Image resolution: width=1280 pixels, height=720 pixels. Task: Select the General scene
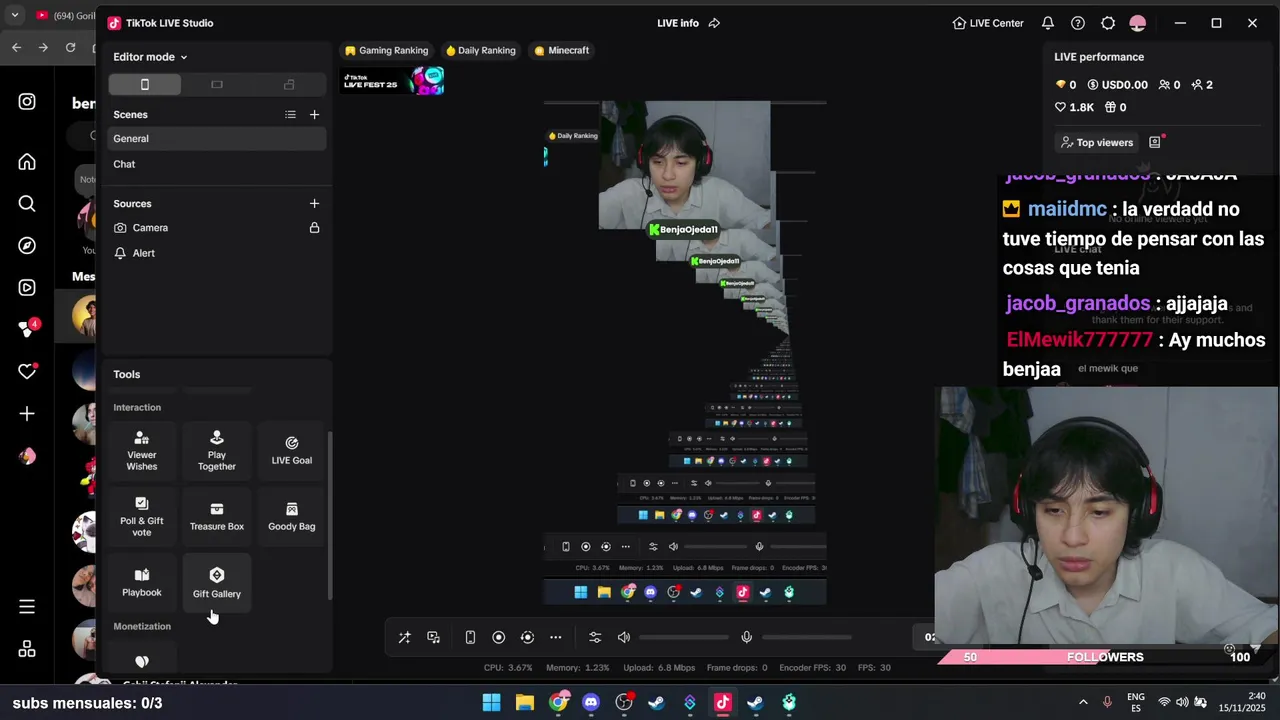[x=217, y=139]
